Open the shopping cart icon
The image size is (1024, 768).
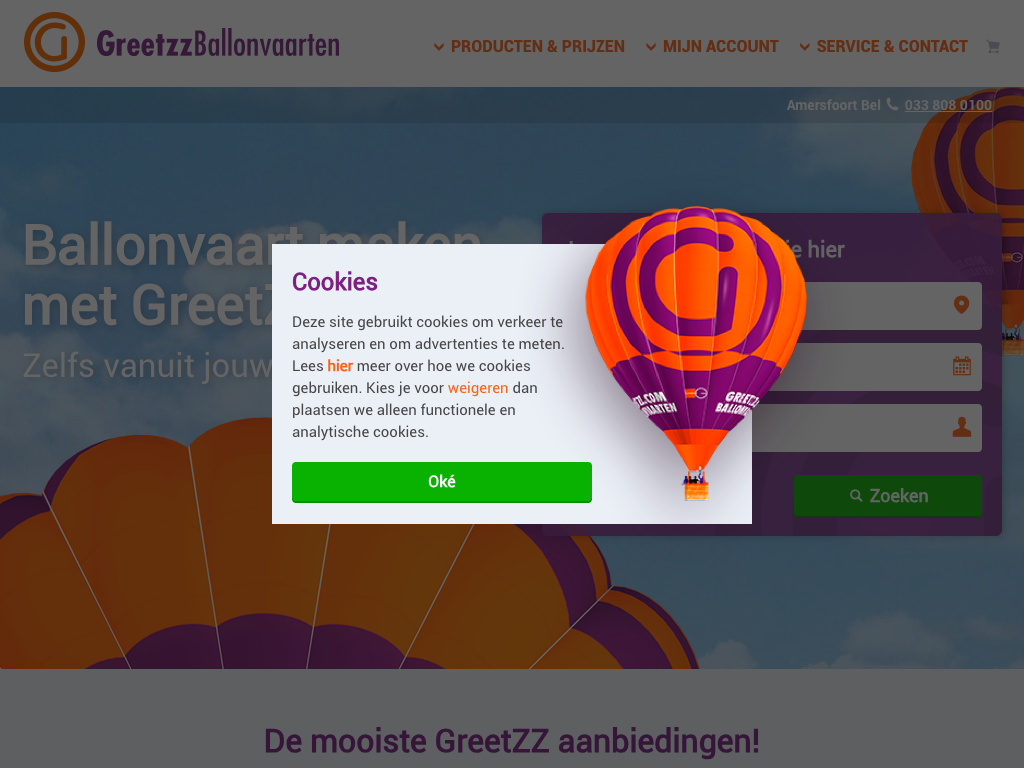pos(993,46)
